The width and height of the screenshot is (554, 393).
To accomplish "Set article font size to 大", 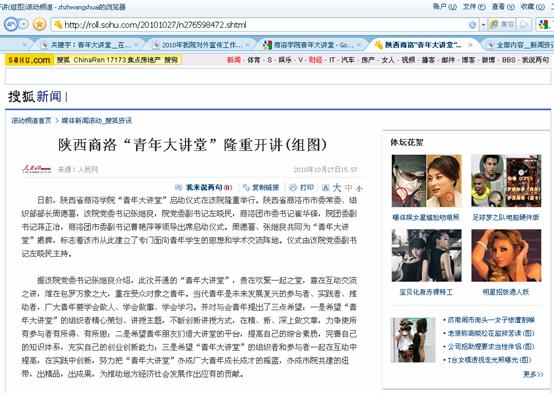I will 337,188.
